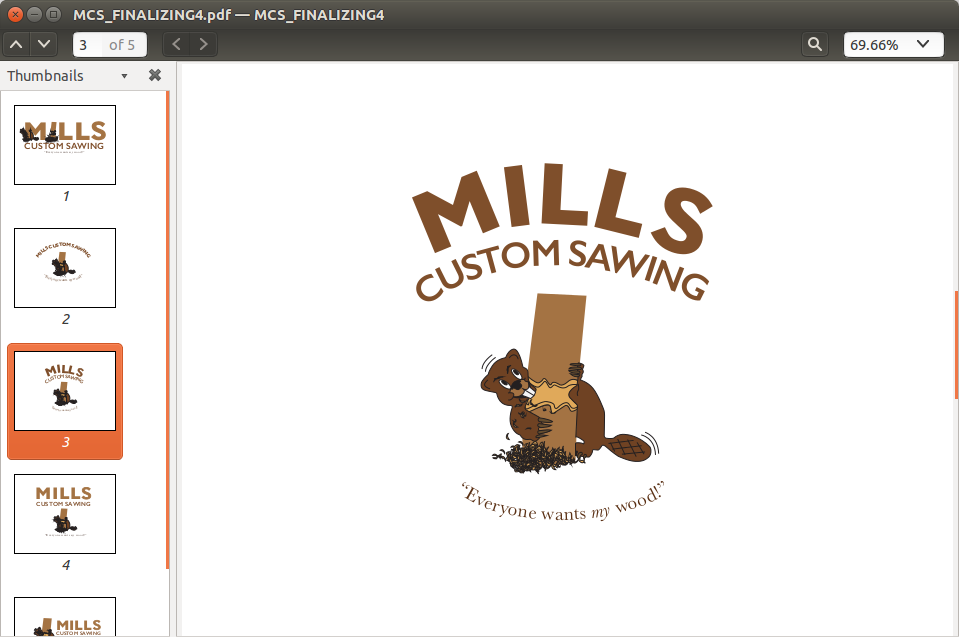Close the document viewer window
The image size is (959, 637).
tap(17, 14)
